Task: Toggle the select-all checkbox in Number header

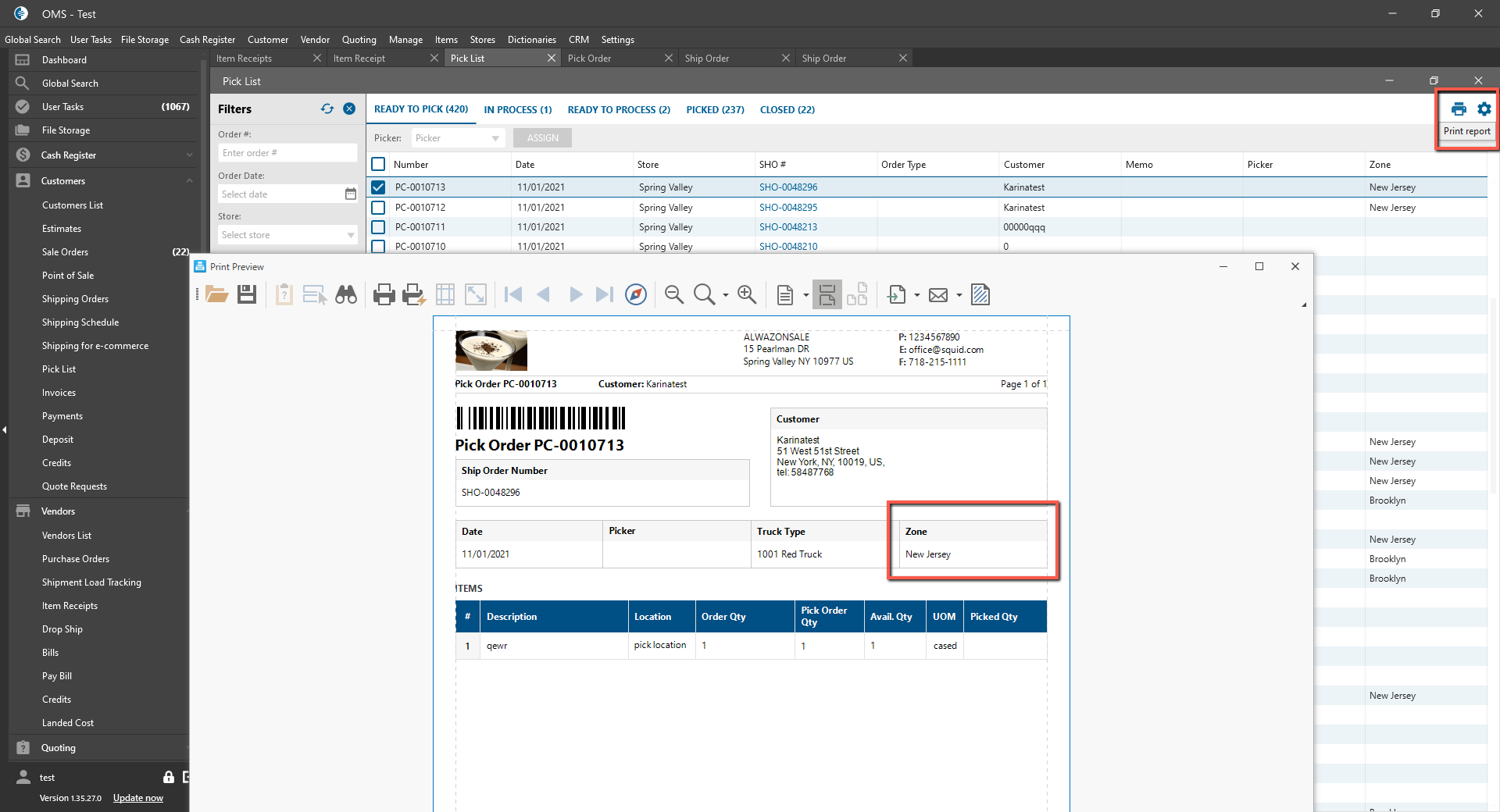Action: [378, 165]
